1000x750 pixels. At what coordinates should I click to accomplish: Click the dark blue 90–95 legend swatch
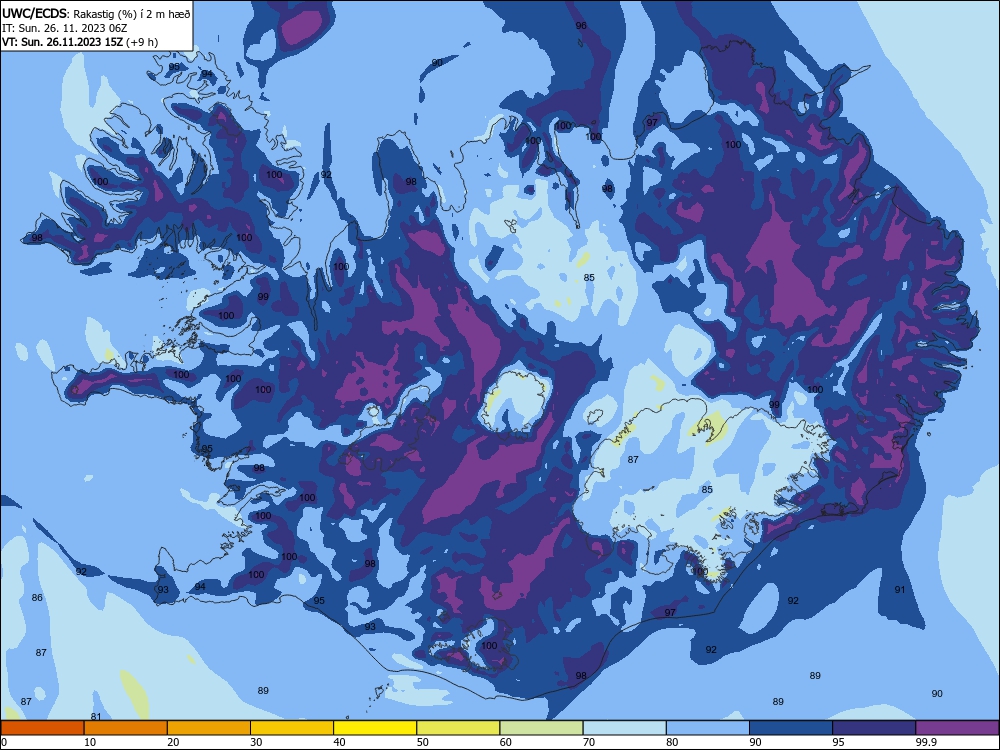tap(791, 728)
